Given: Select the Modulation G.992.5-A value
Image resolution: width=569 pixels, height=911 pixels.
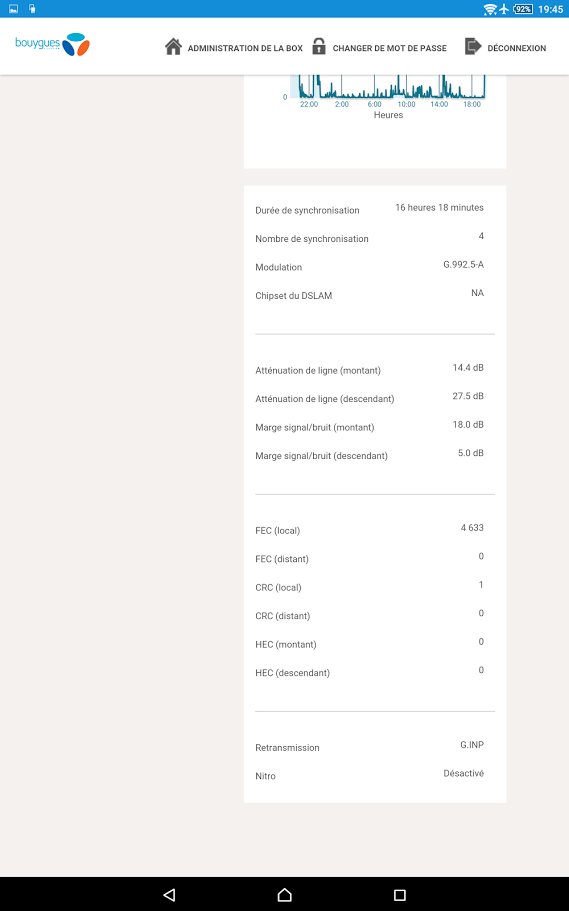Looking at the screenshot, I should point(463,264).
